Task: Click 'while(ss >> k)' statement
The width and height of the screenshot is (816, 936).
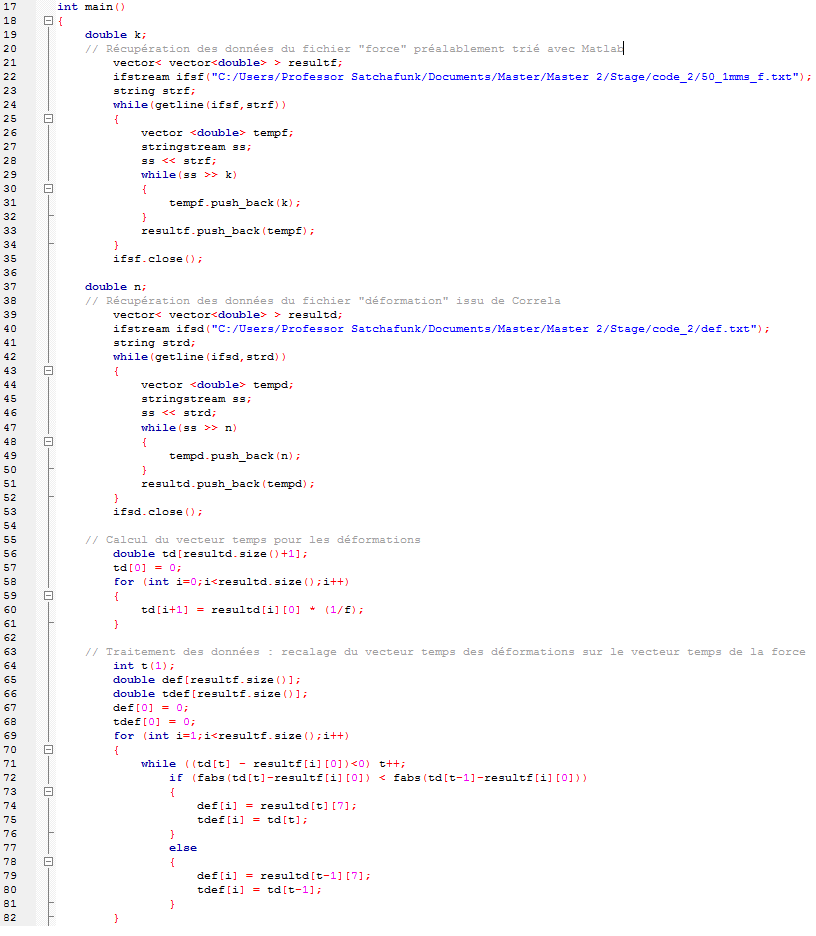Action: pyautogui.click(x=189, y=175)
